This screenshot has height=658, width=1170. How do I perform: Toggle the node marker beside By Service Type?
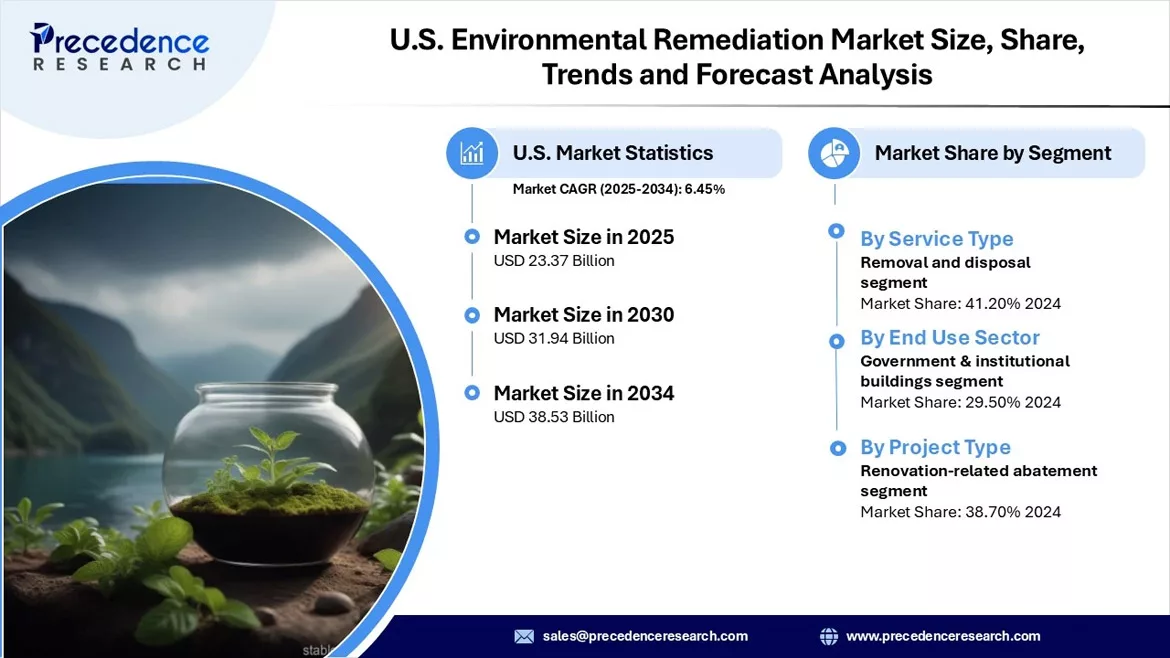point(835,230)
